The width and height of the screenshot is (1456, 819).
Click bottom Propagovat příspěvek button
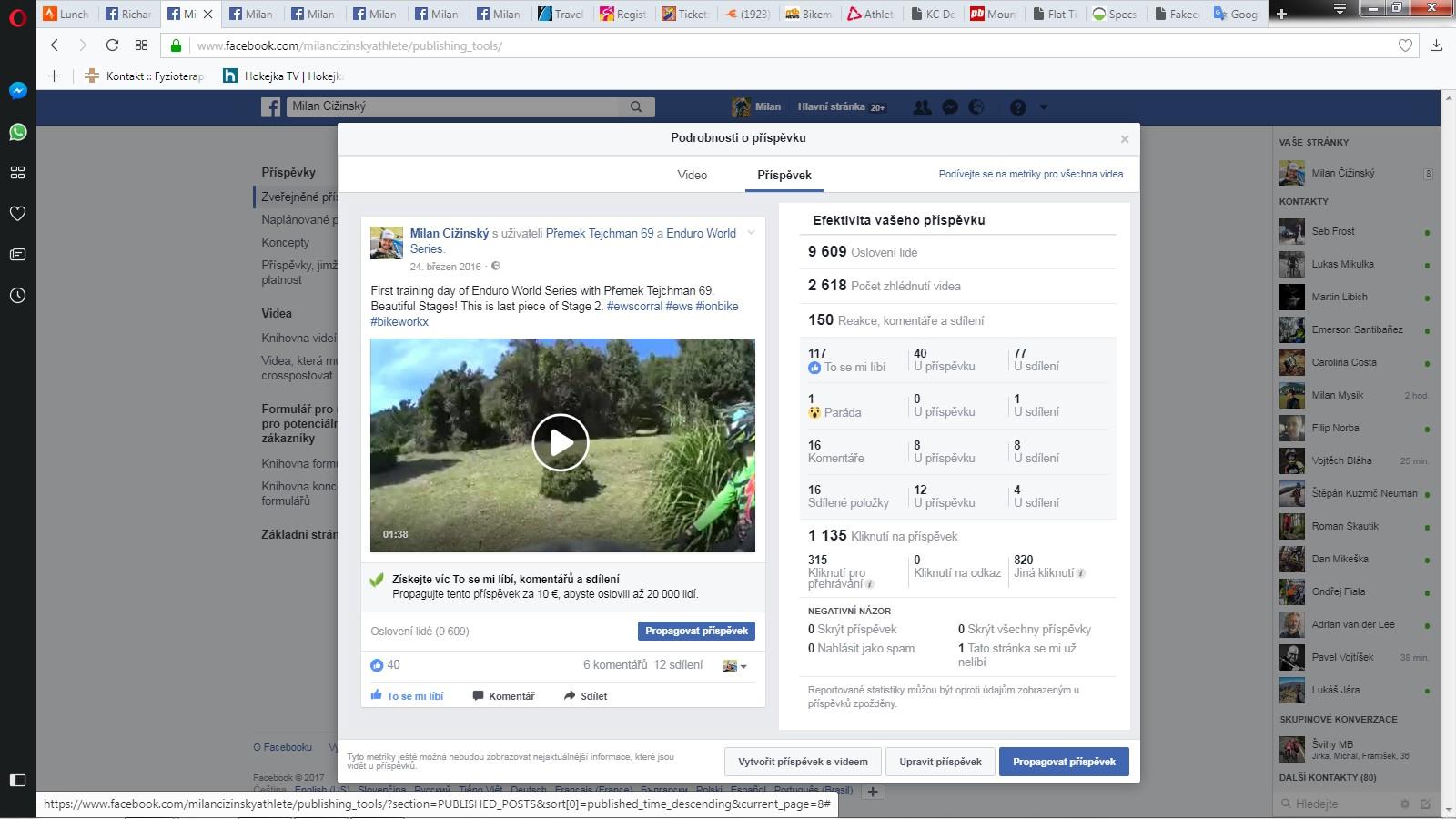click(1064, 762)
